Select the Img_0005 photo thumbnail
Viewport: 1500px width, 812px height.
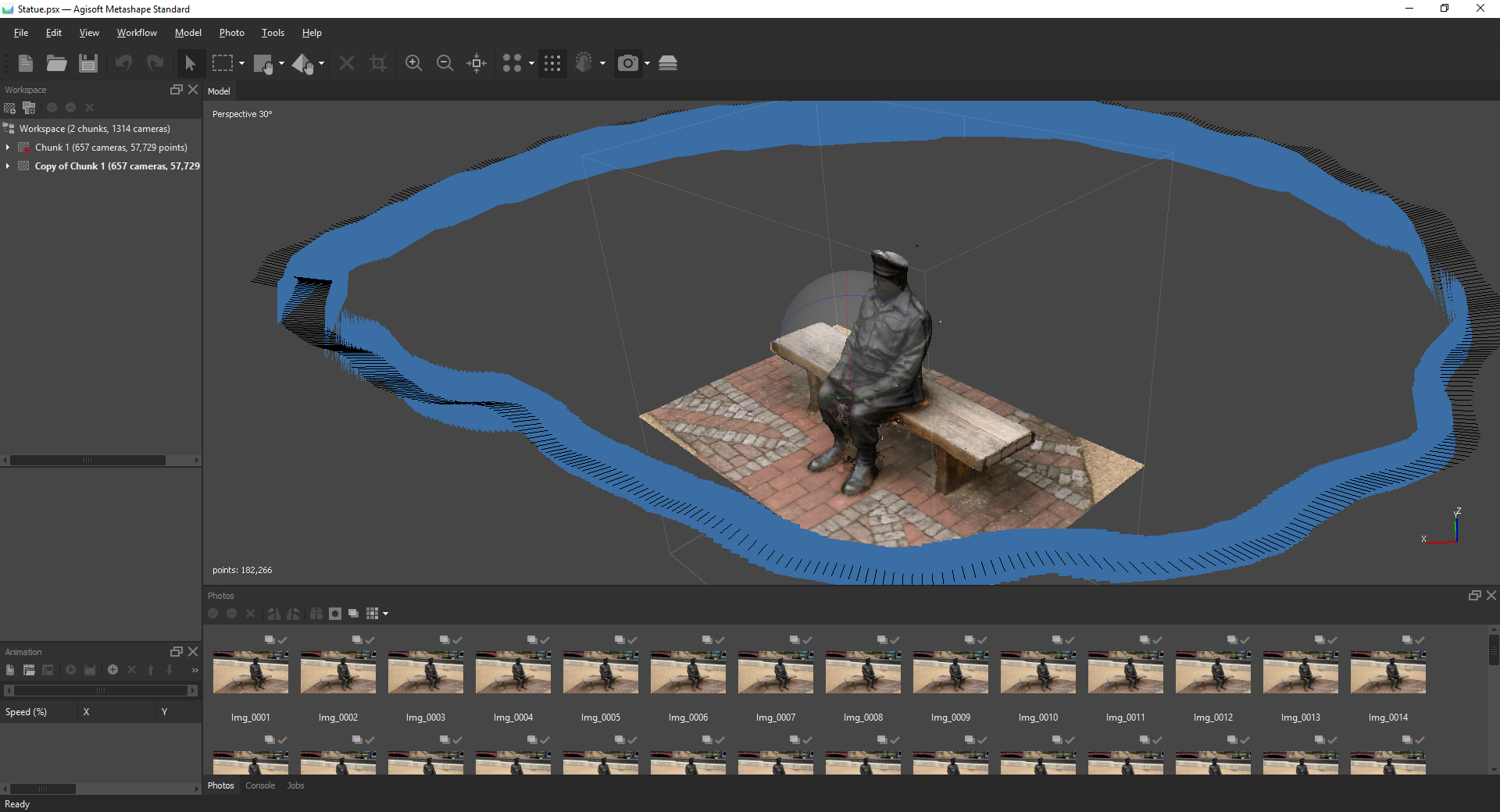[600, 674]
